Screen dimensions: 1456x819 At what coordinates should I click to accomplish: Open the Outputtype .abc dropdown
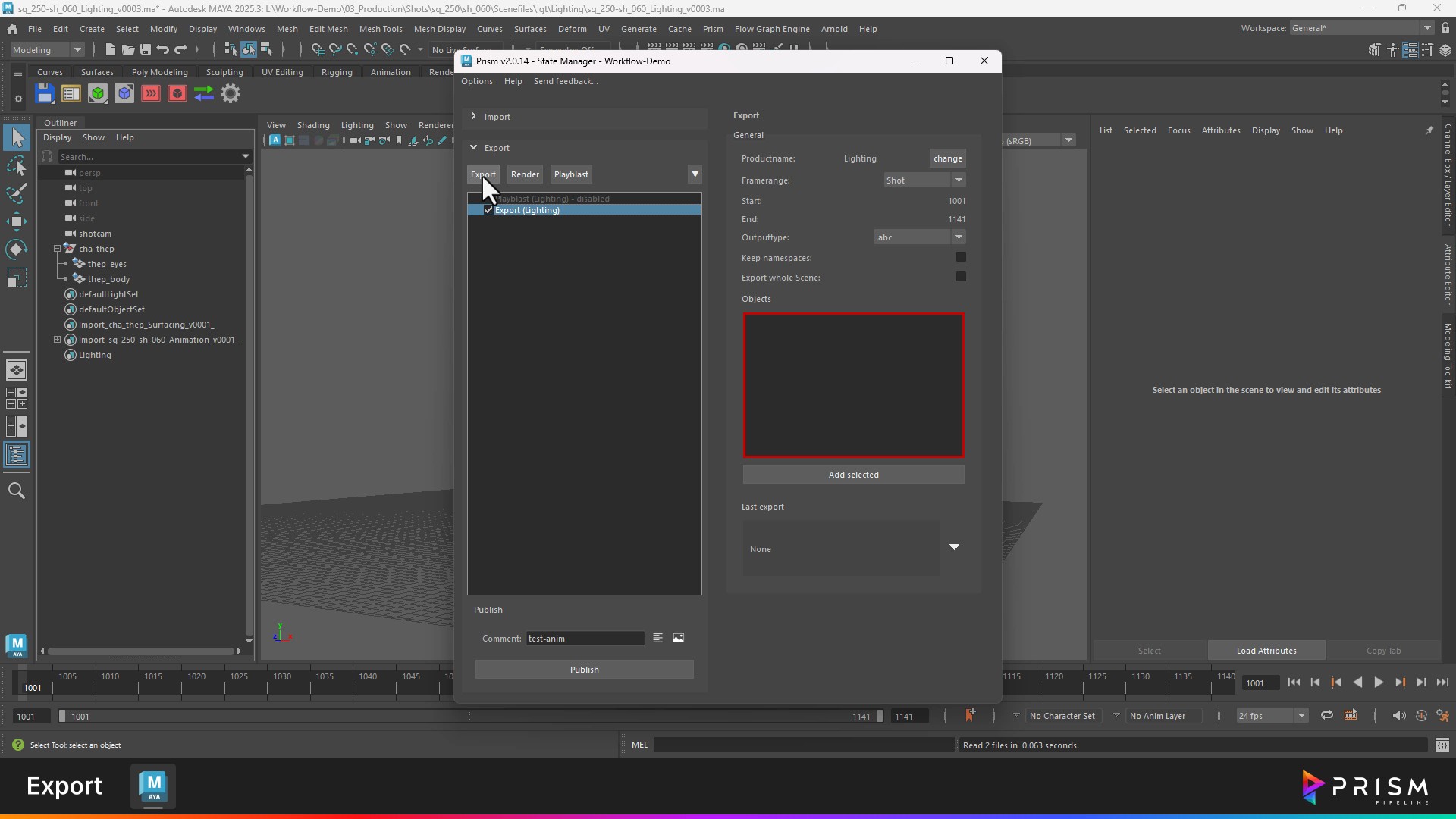(919, 237)
